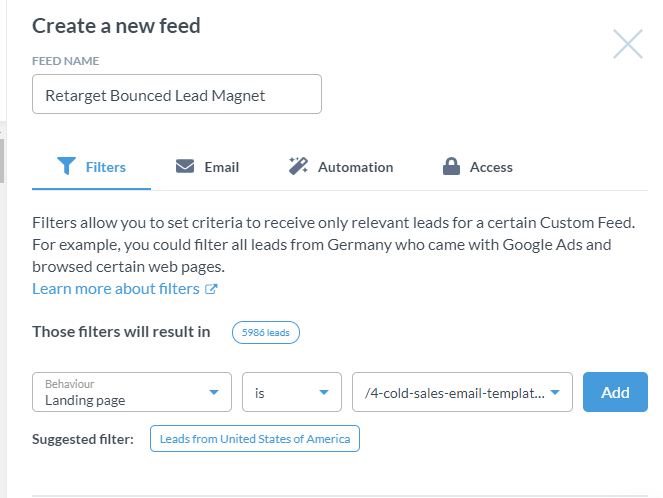Image resolution: width=663 pixels, height=498 pixels.
Task: Click the external link icon beside Learn more
Action: [211, 289]
